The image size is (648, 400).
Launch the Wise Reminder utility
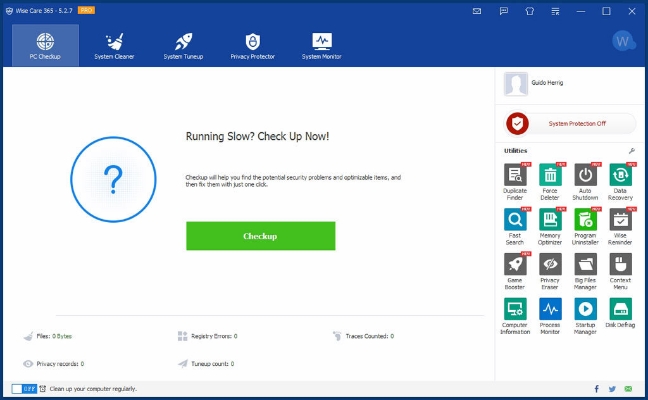tap(620, 226)
